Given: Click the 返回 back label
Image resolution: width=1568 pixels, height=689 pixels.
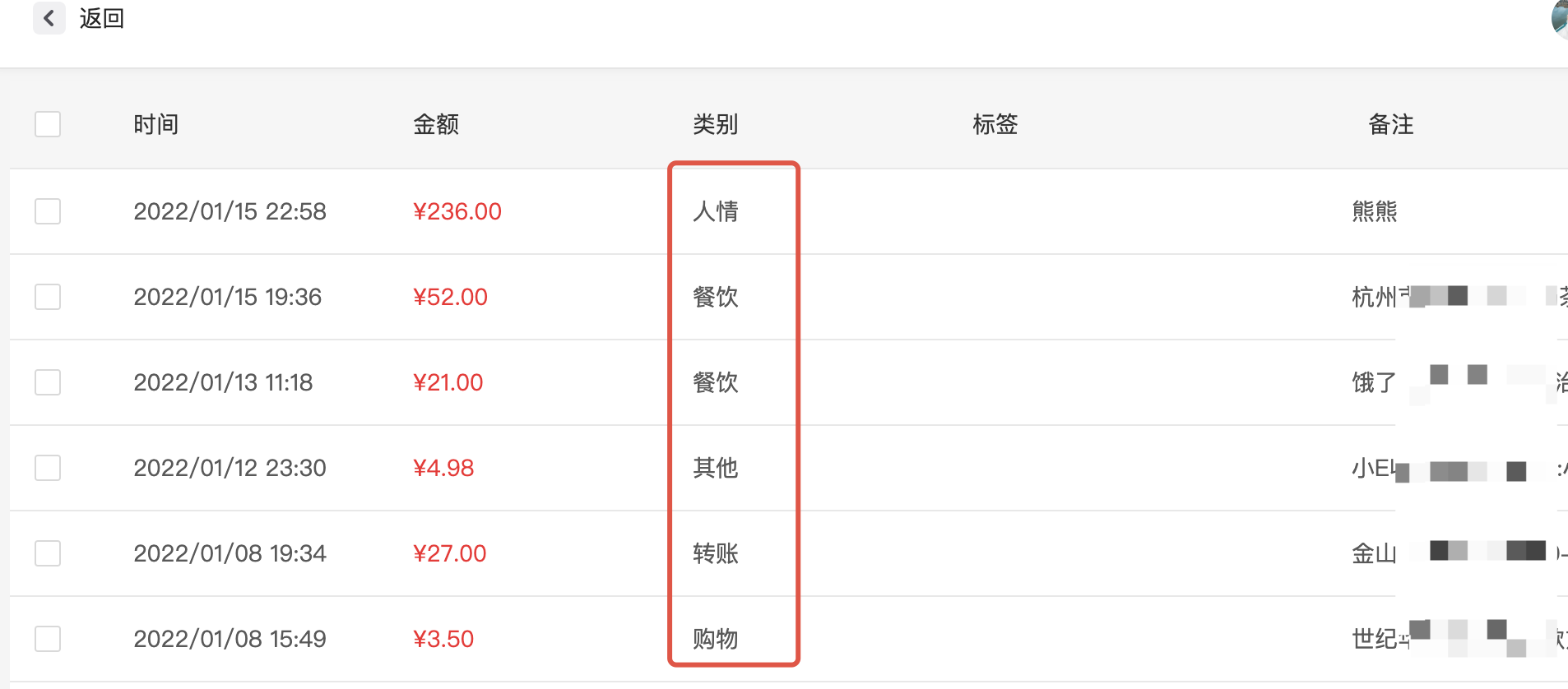Looking at the screenshot, I should click(102, 18).
